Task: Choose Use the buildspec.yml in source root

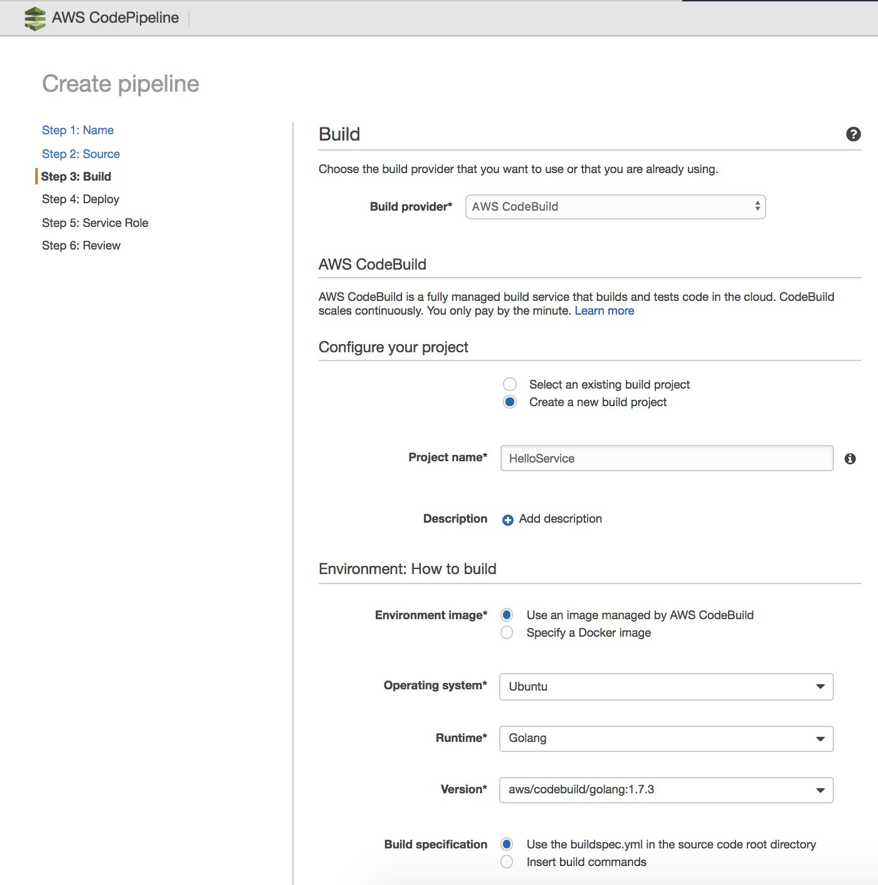Action: 507,844
